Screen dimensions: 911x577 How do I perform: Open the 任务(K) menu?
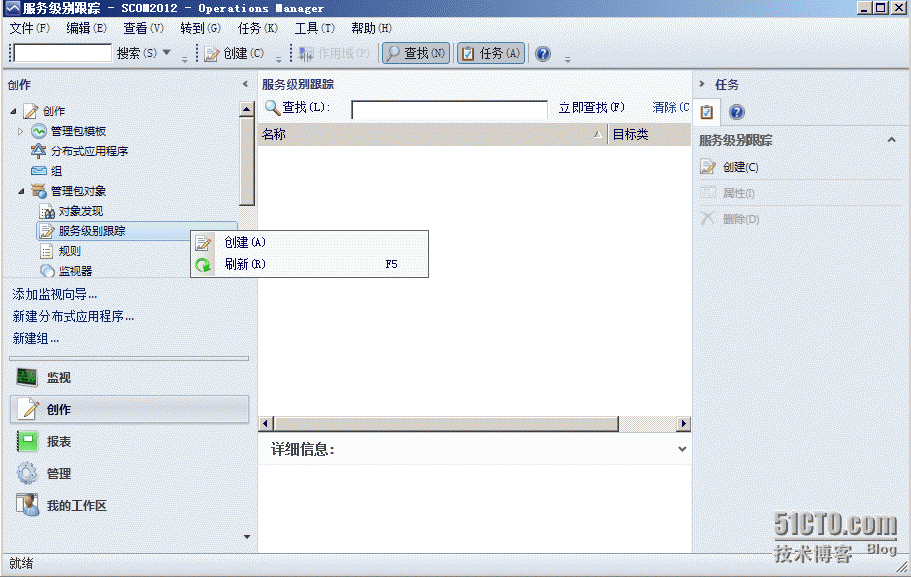click(257, 28)
